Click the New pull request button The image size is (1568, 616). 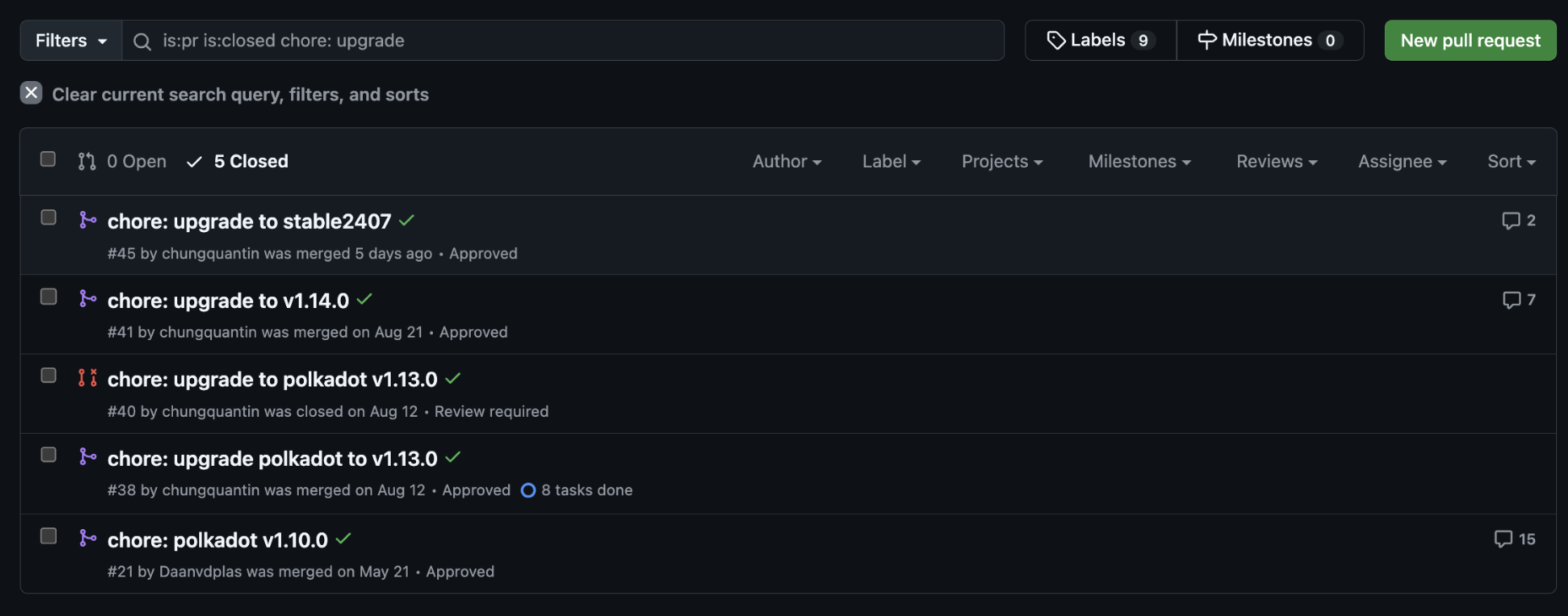[x=1470, y=41]
